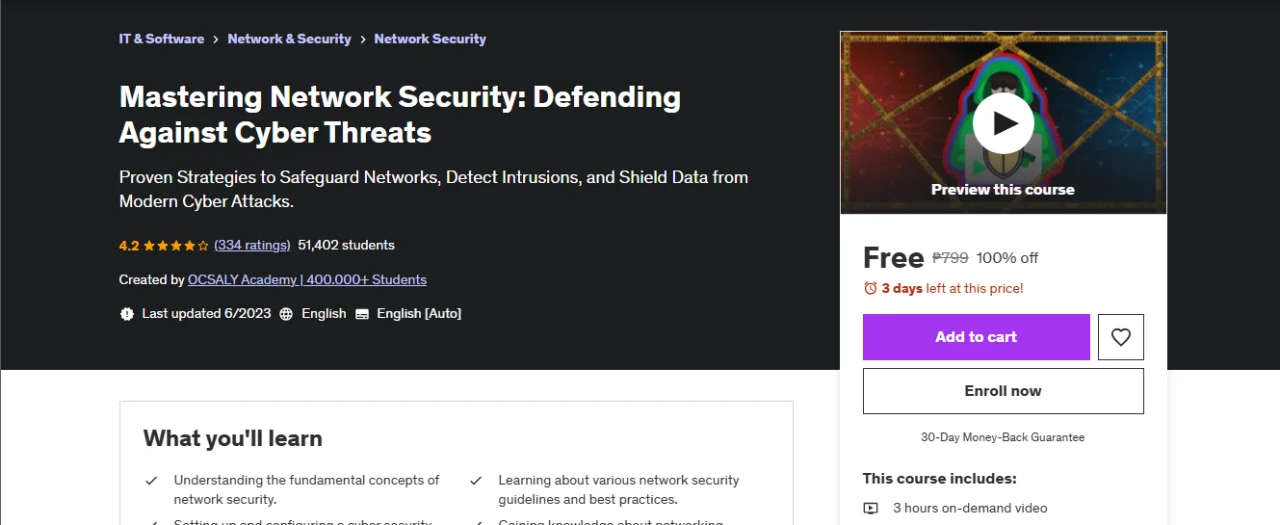
Task: Visit OCSALY Academy instructor profile
Action: click(307, 280)
